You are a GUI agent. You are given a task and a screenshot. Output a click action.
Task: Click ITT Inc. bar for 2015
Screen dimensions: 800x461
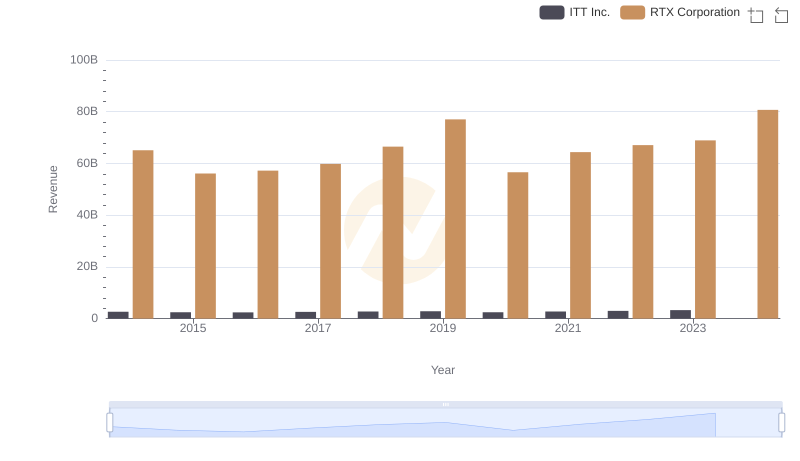click(x=181, y=315)
